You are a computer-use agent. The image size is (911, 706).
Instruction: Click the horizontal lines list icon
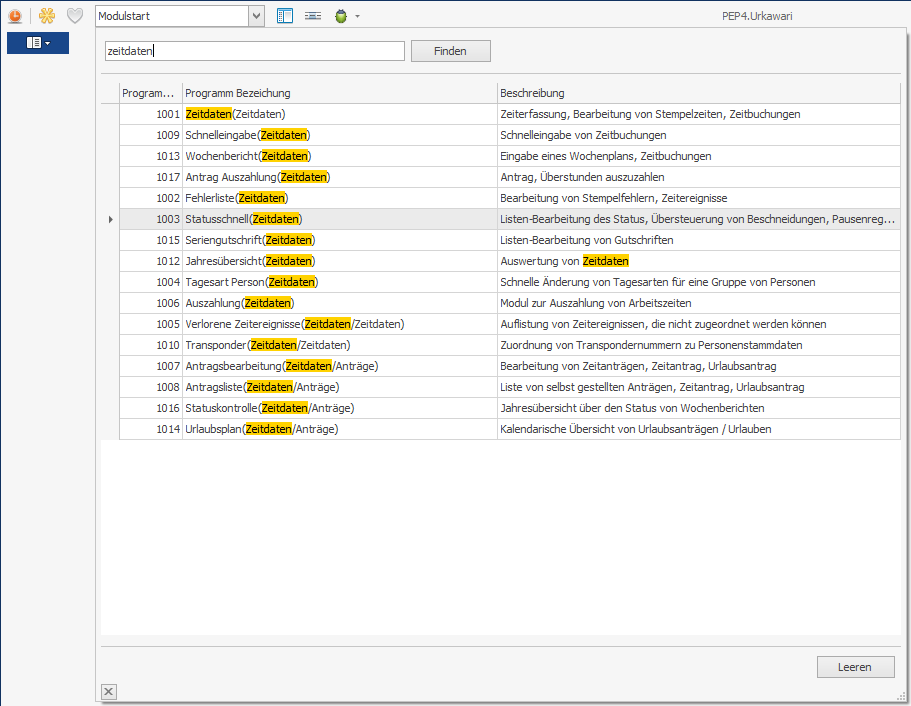tap(313, 16)
